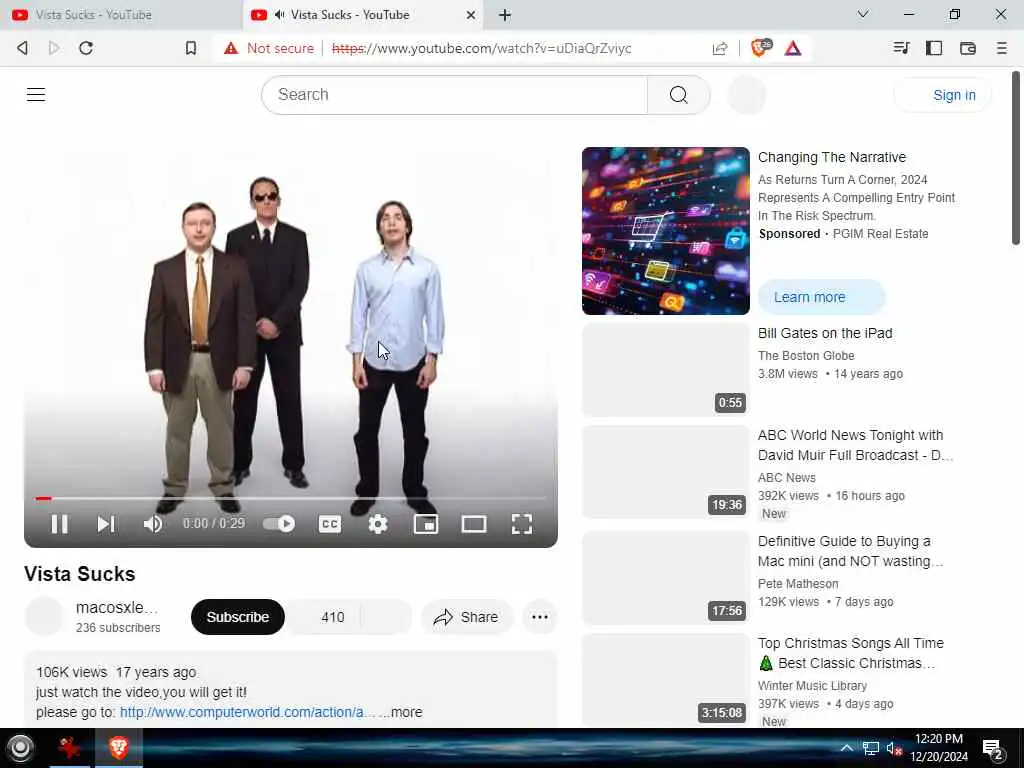Click Winter Music Library channel name
This screenshot has height=768, width=1024.
click(x=812, y=686)
